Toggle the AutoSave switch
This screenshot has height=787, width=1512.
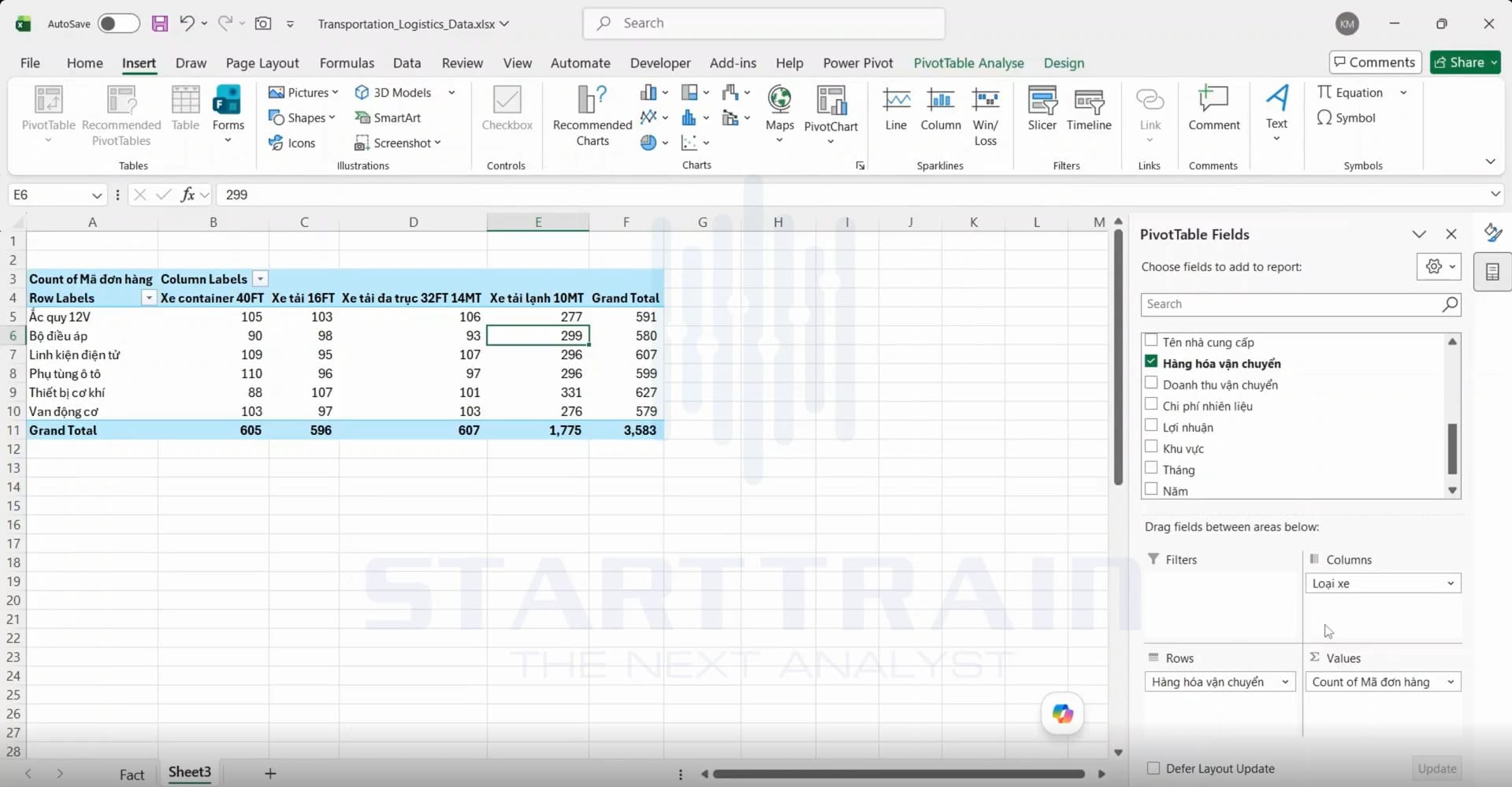click(x=119, y=24)
